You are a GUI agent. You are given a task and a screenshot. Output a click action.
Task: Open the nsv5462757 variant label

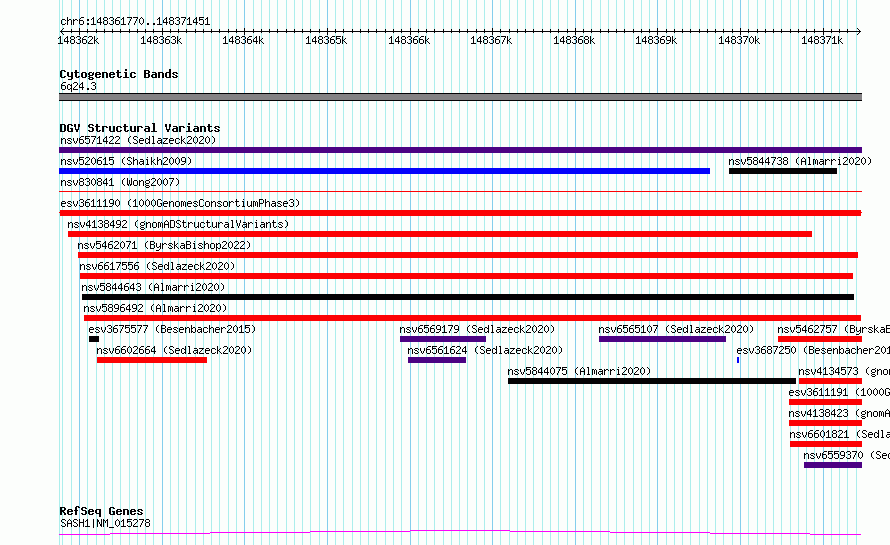(833, 329)
